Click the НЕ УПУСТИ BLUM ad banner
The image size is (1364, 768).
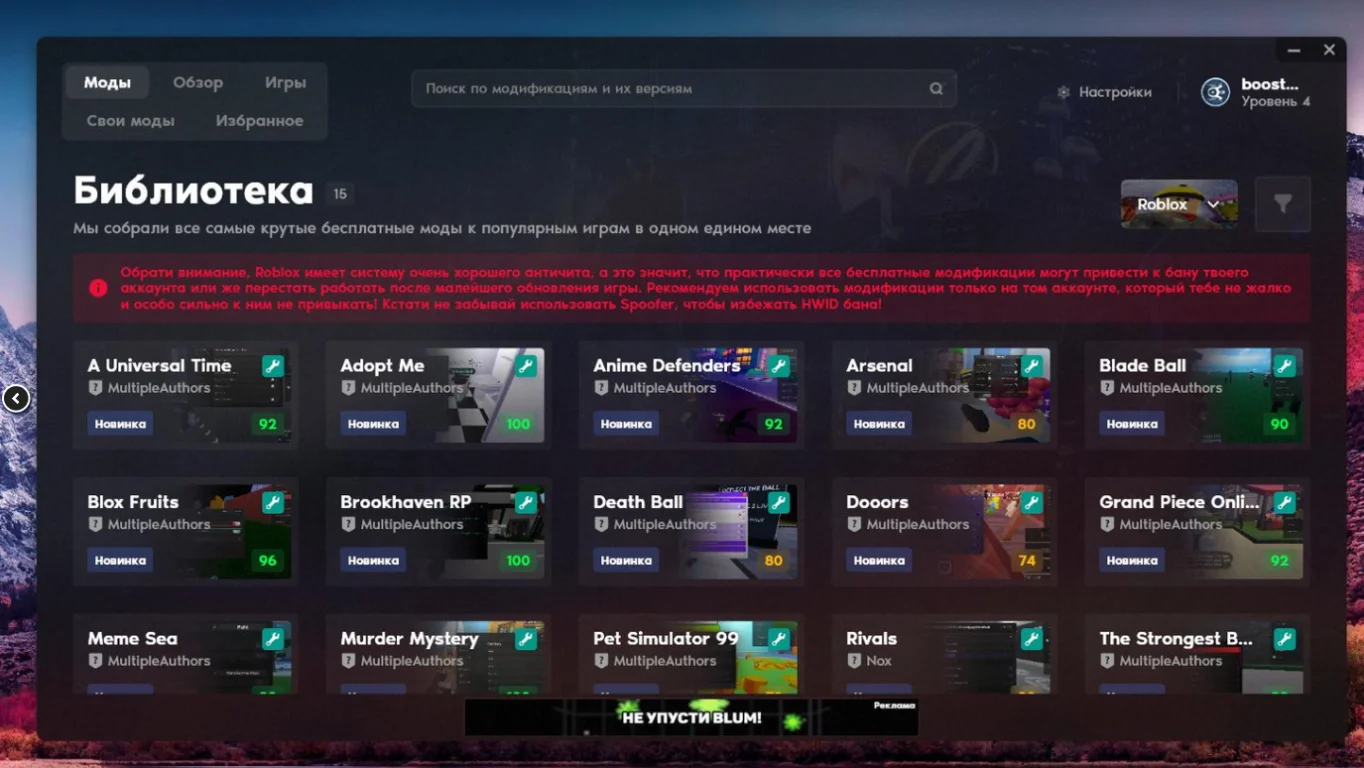pyautogui.click(x=691, y=717)
